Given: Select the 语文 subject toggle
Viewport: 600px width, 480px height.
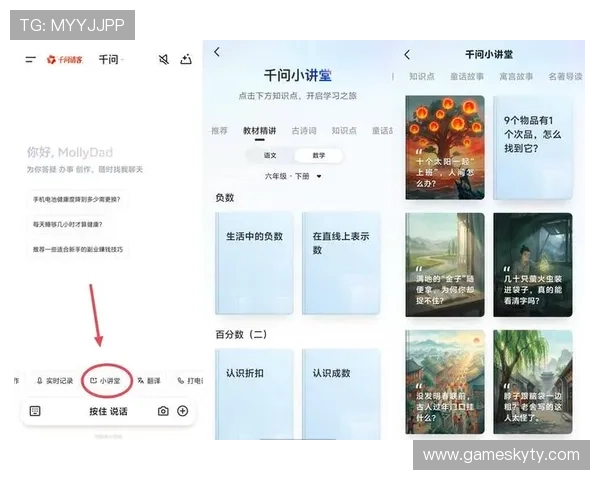Looking at the screenshot, I should [x=270, y=155].
